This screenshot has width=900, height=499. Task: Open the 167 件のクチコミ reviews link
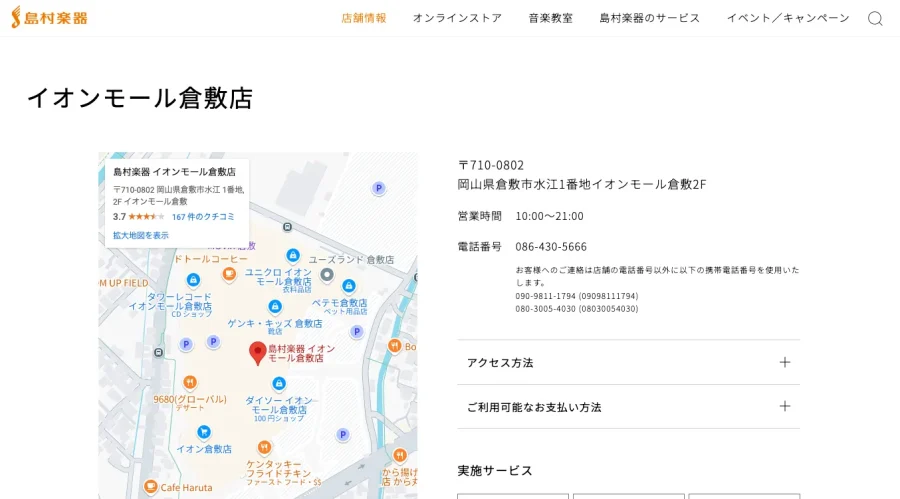pos(203,216)
